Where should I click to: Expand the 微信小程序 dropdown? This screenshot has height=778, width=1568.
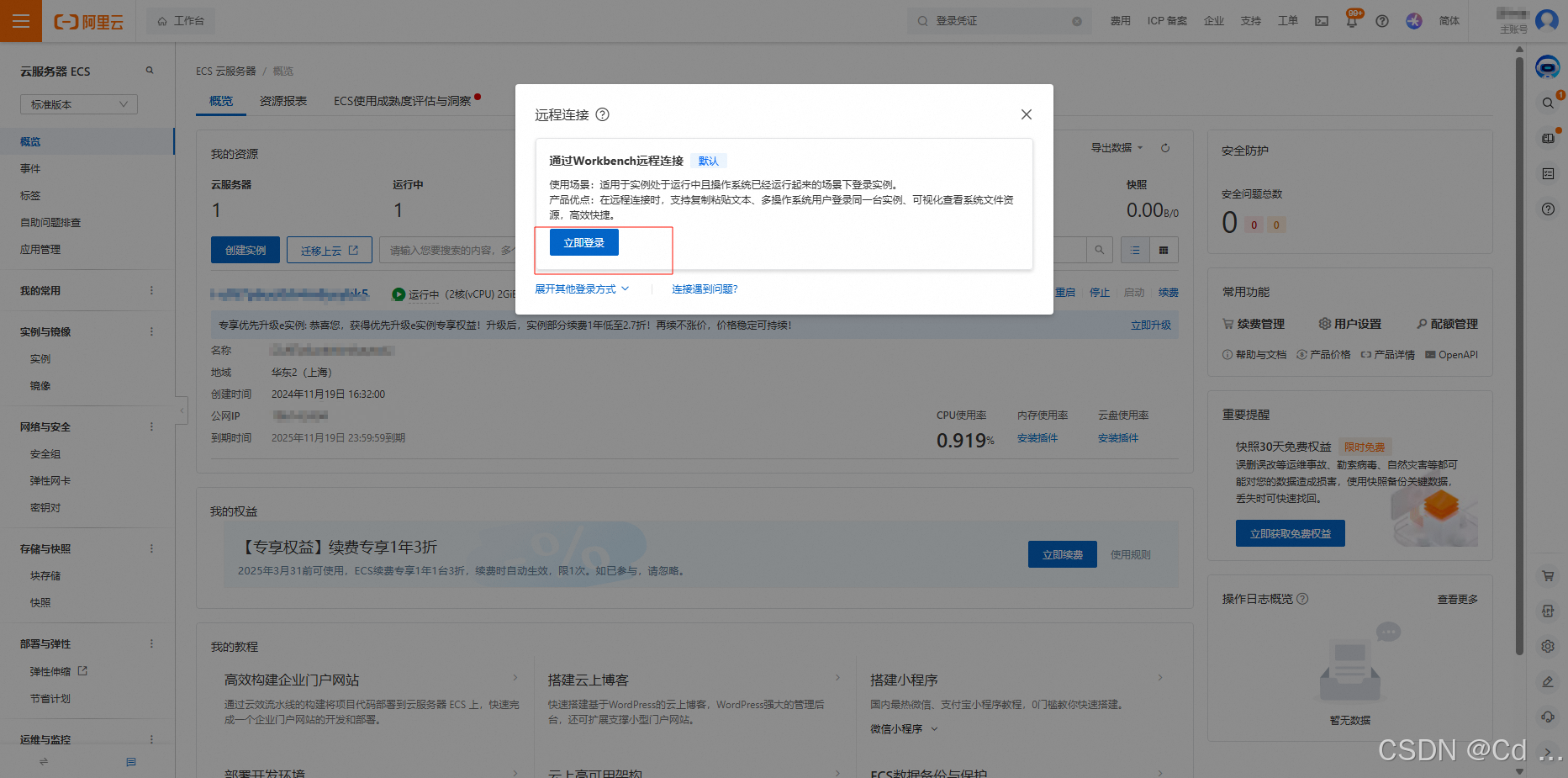904,729
